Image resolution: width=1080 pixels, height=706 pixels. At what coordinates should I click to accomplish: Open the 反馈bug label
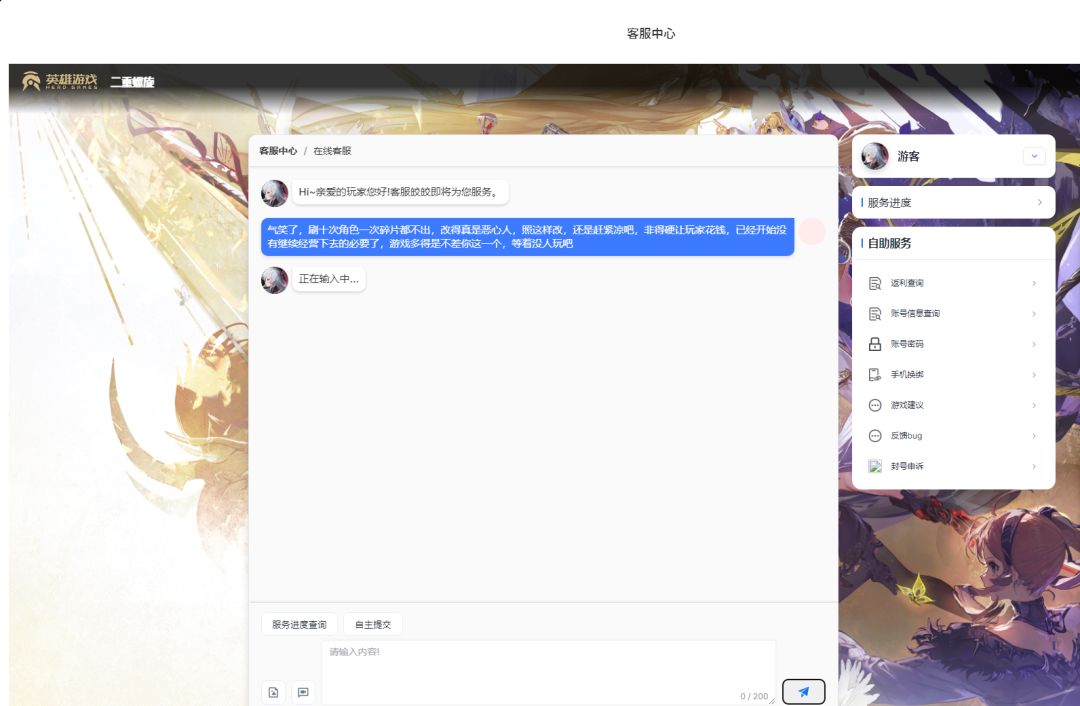point(906,435)
